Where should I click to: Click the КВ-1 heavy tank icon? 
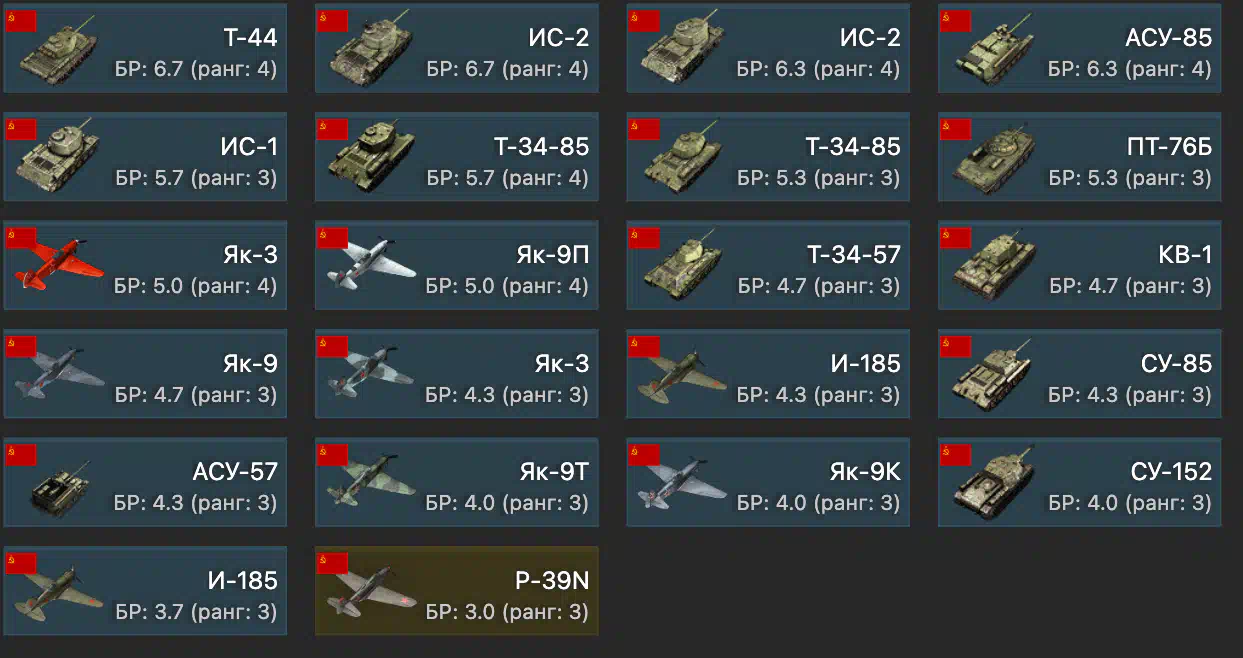pyautogui.click(x=993, y=265)
